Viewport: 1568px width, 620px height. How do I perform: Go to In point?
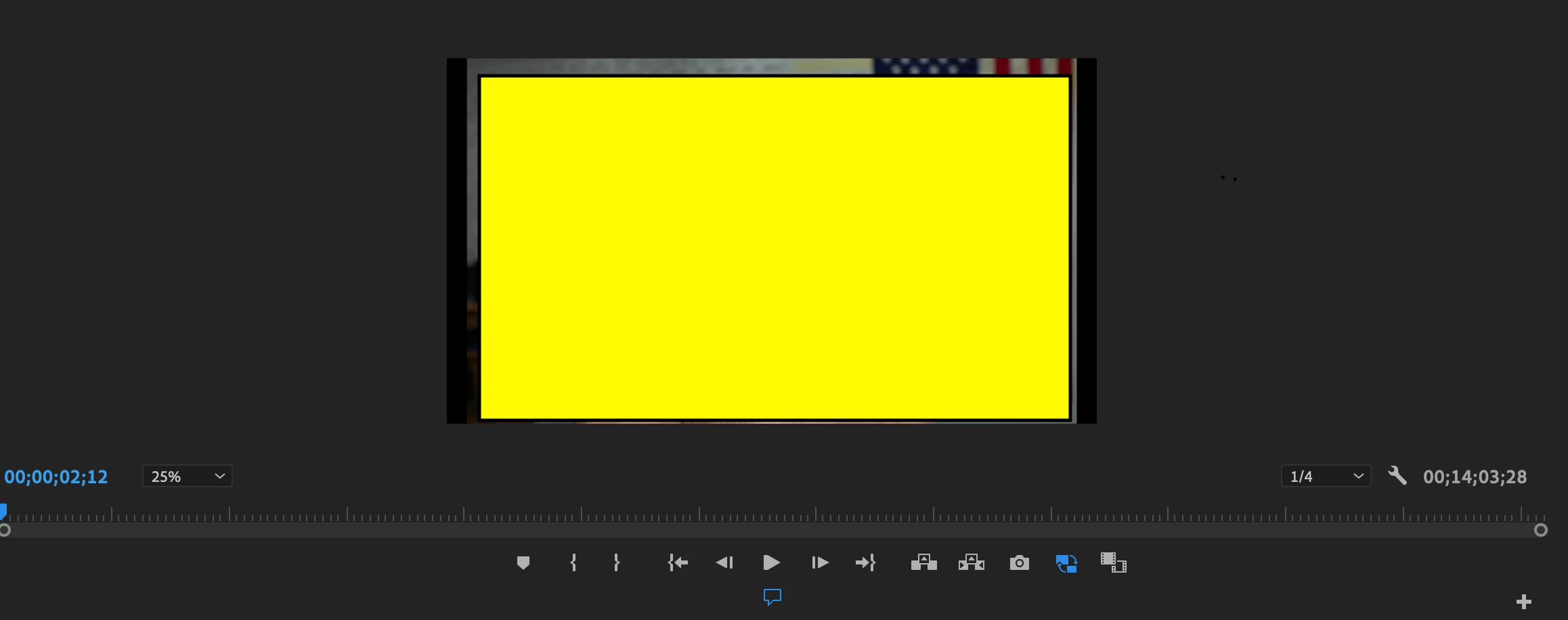tap(678, 562)
